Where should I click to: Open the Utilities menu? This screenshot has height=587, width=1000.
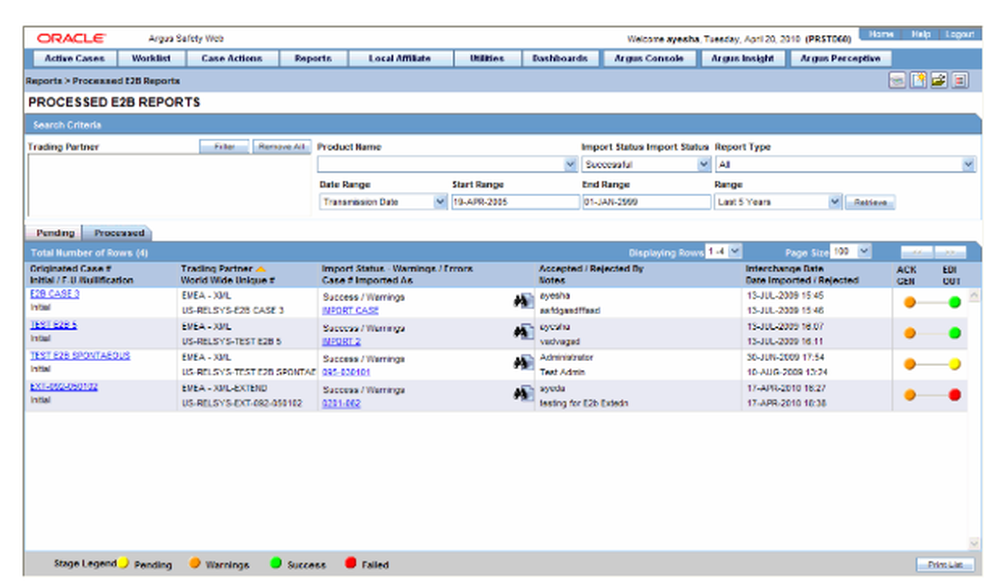point(487,58)
